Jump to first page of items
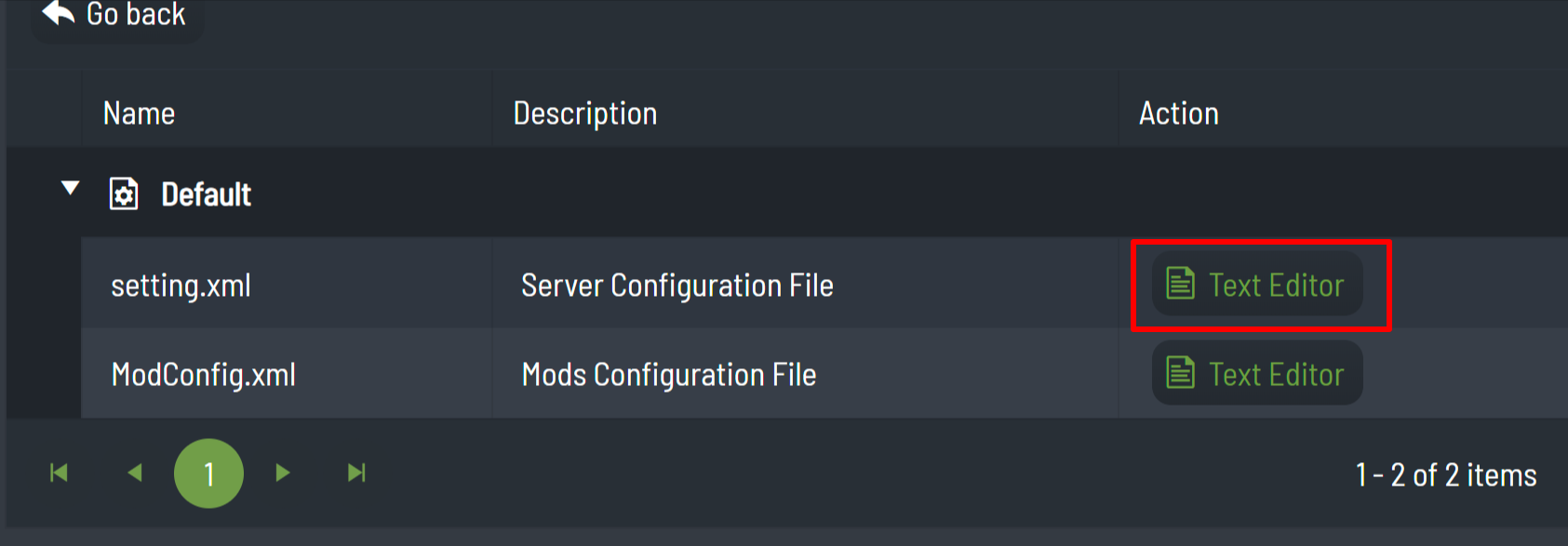1568x546 pixels. click(x=59, y=473)
